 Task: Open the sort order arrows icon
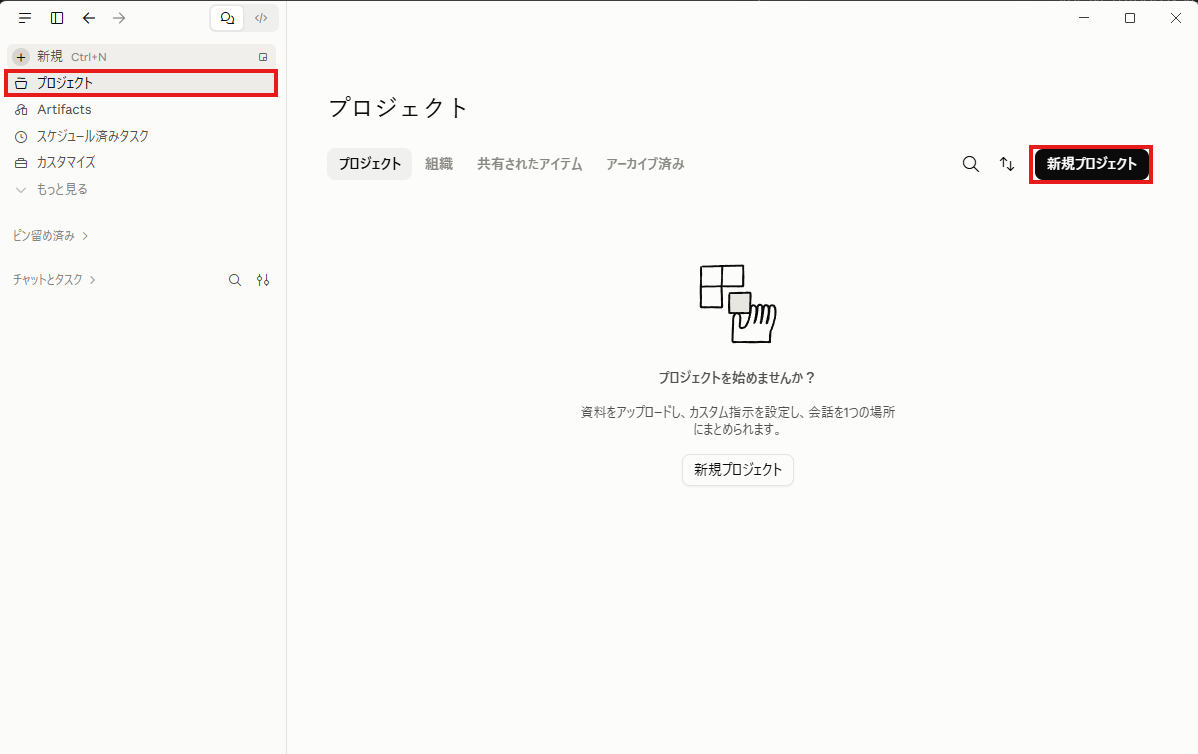tap(1007, 164)
